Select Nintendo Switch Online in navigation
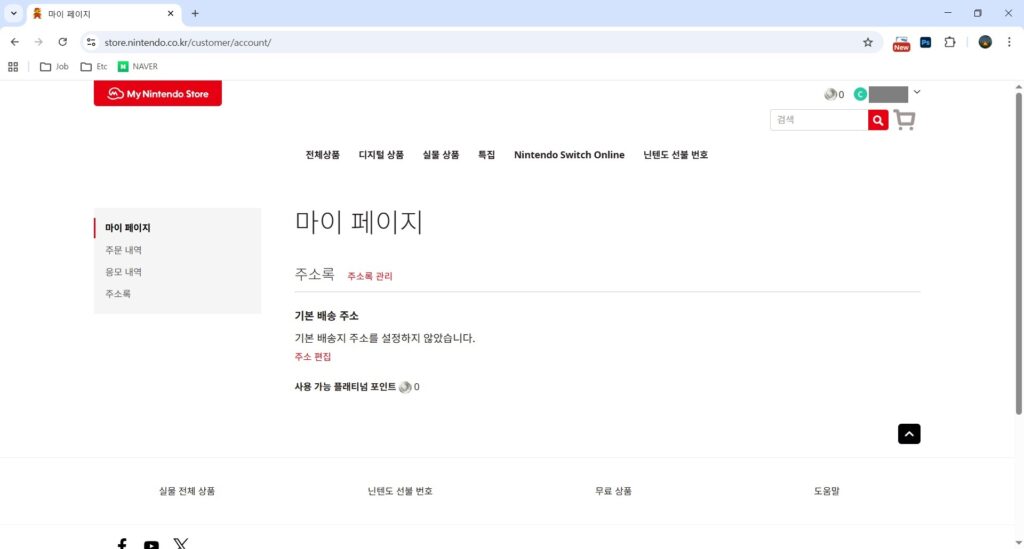Screen dimensions: 1024x549 [x=569, y=155]
